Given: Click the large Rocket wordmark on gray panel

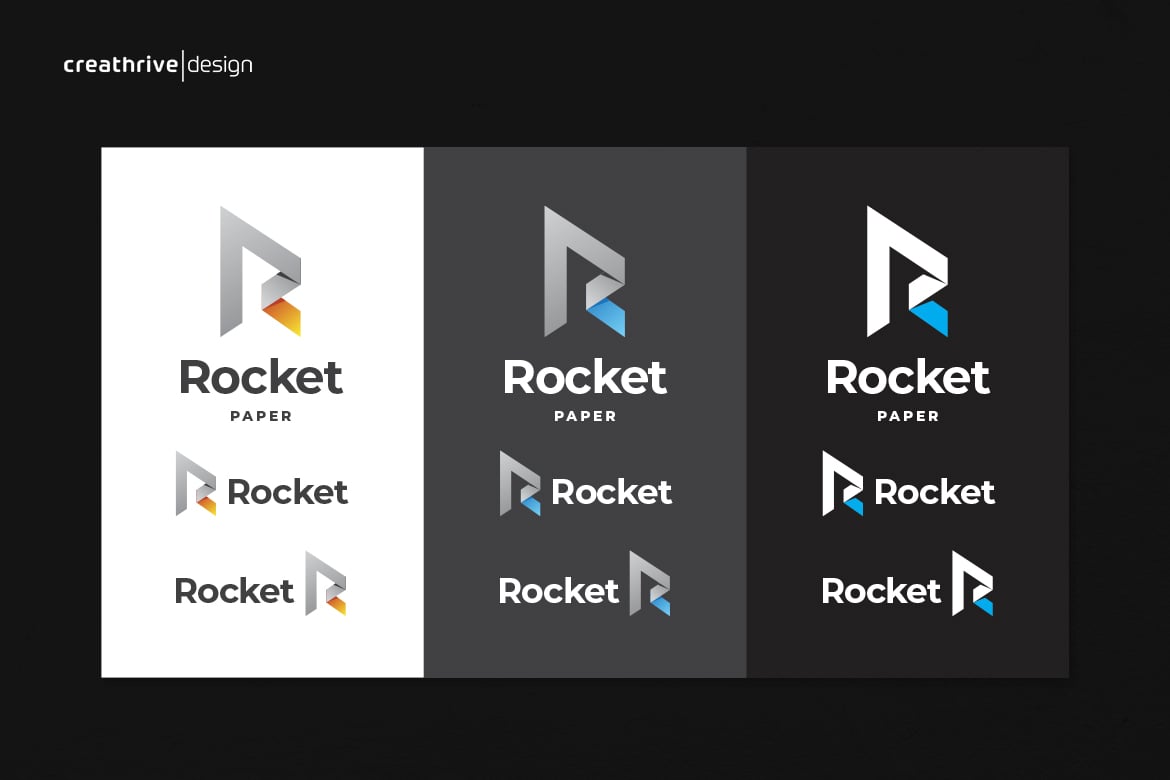Looking at the screenshot, I should click(585, 377).
